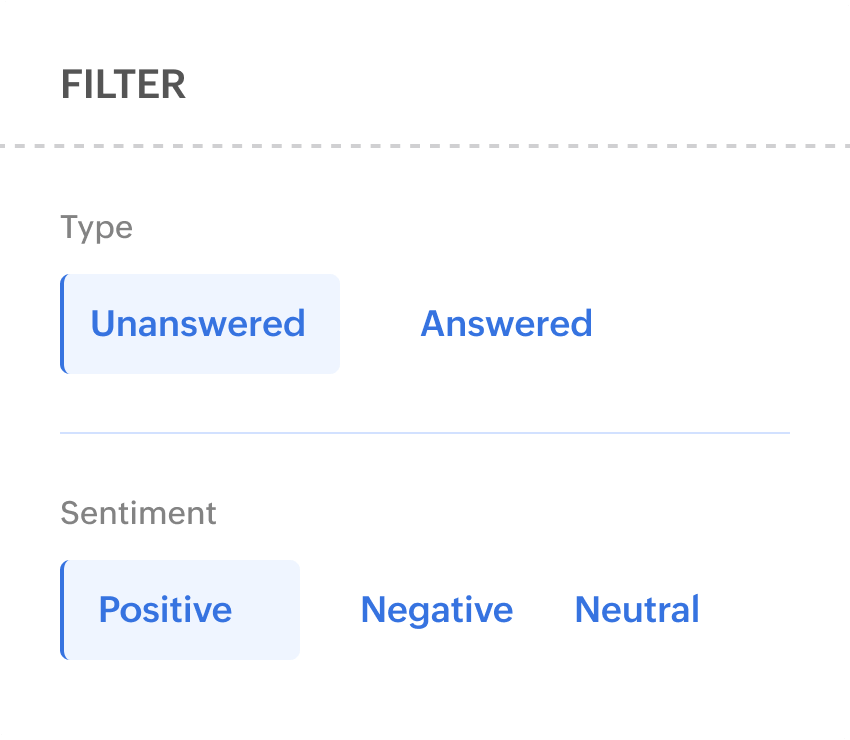
Task: Click the dashed divider under FILTER
Action: click(x=425, y=146)
